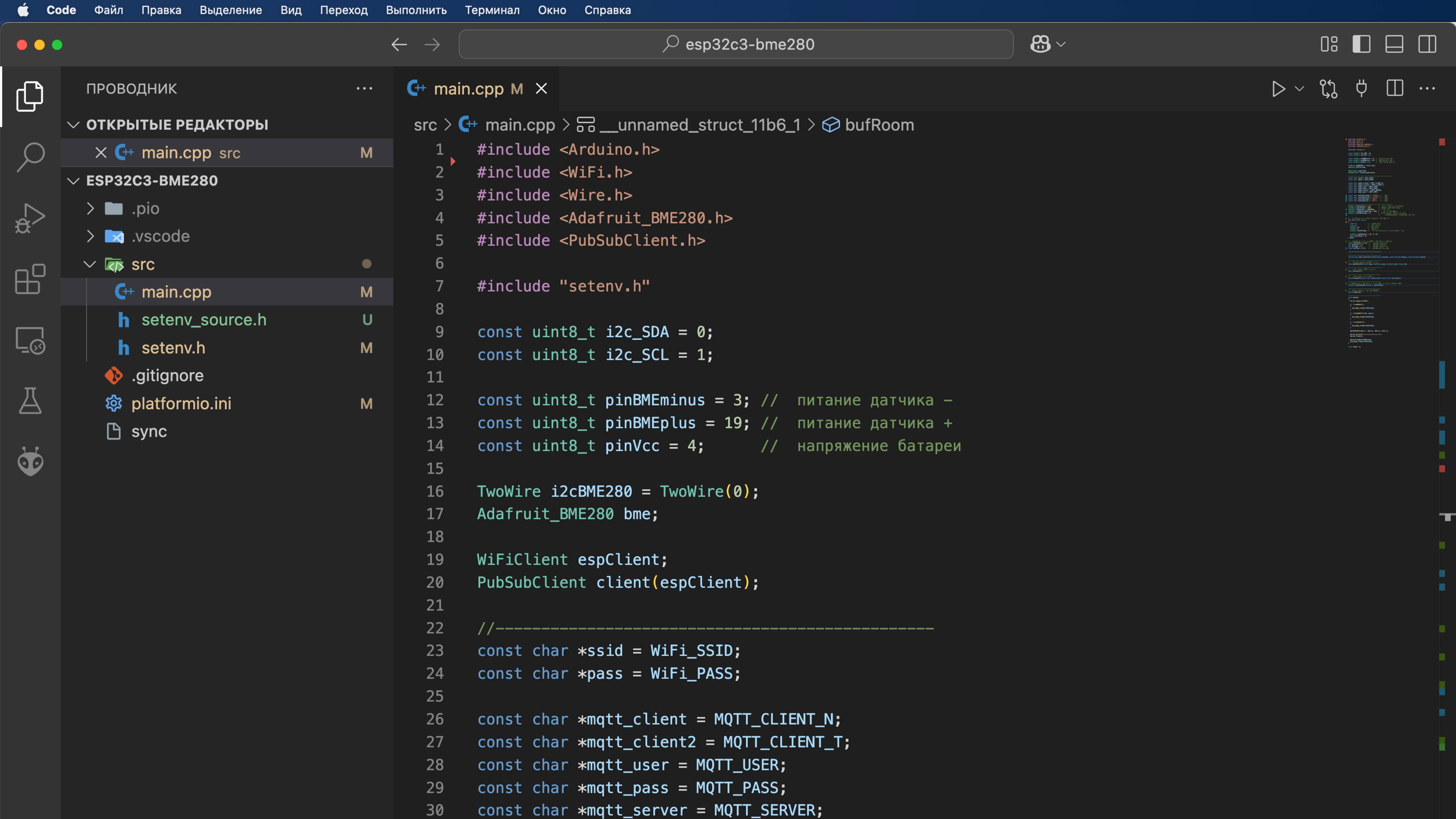Open the run button dropdown arrow
This screenshot has width=1456, height=819.
tap(1299, 89)
